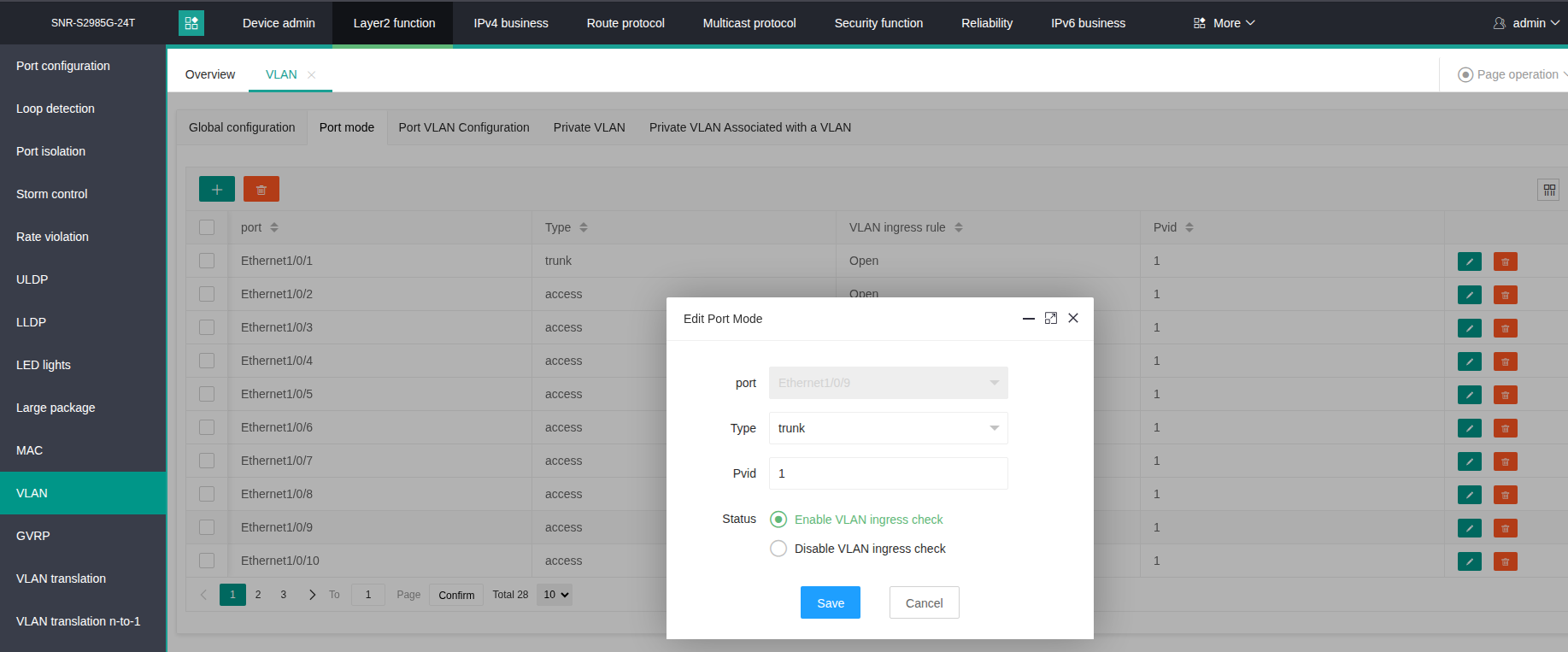
Task: Tick checkbox for Ethernet1/0/2 row
Action: pyautogui.click(x=207, y=294)
